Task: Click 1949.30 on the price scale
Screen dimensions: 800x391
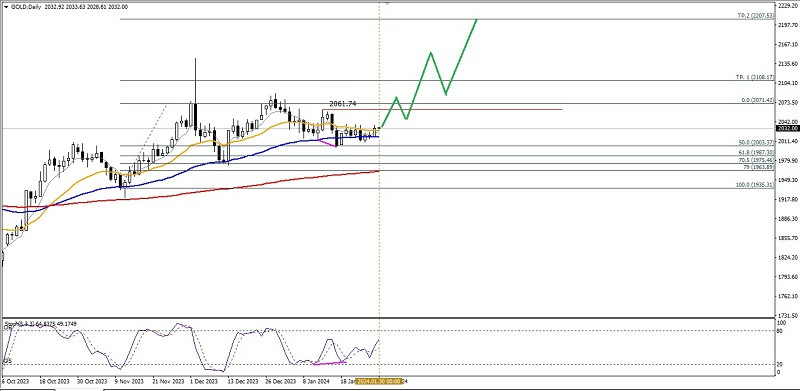Action: (788, 180)
